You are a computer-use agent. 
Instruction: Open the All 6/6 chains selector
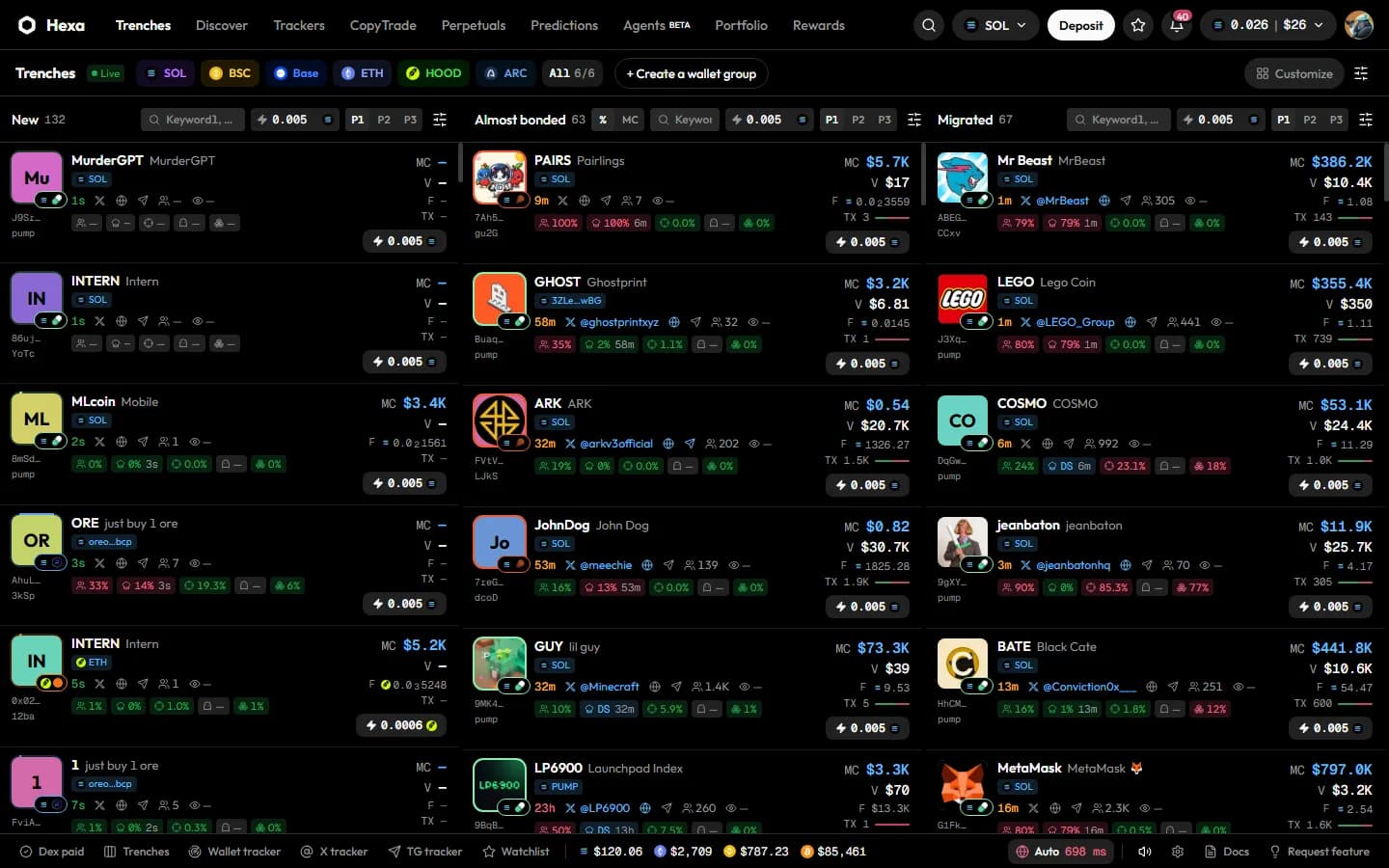click(x=572, y=73)
